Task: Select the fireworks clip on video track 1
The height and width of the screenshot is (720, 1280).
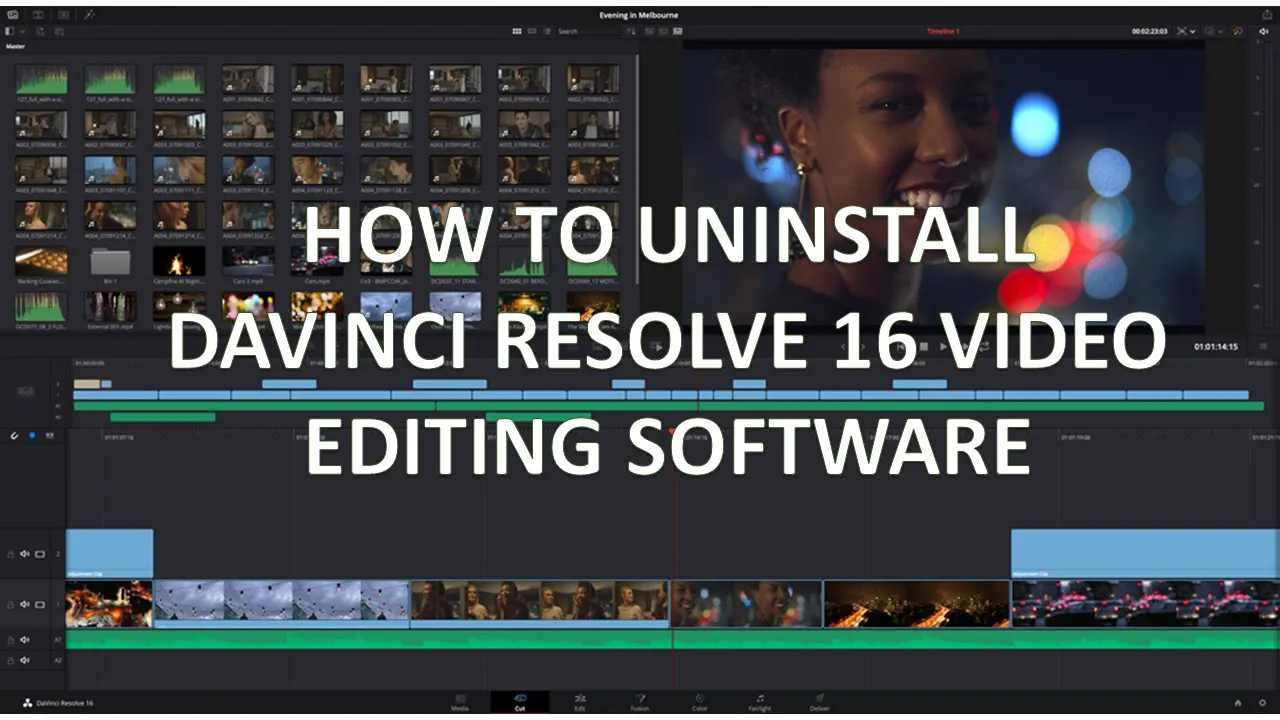Action: (109, 604)
